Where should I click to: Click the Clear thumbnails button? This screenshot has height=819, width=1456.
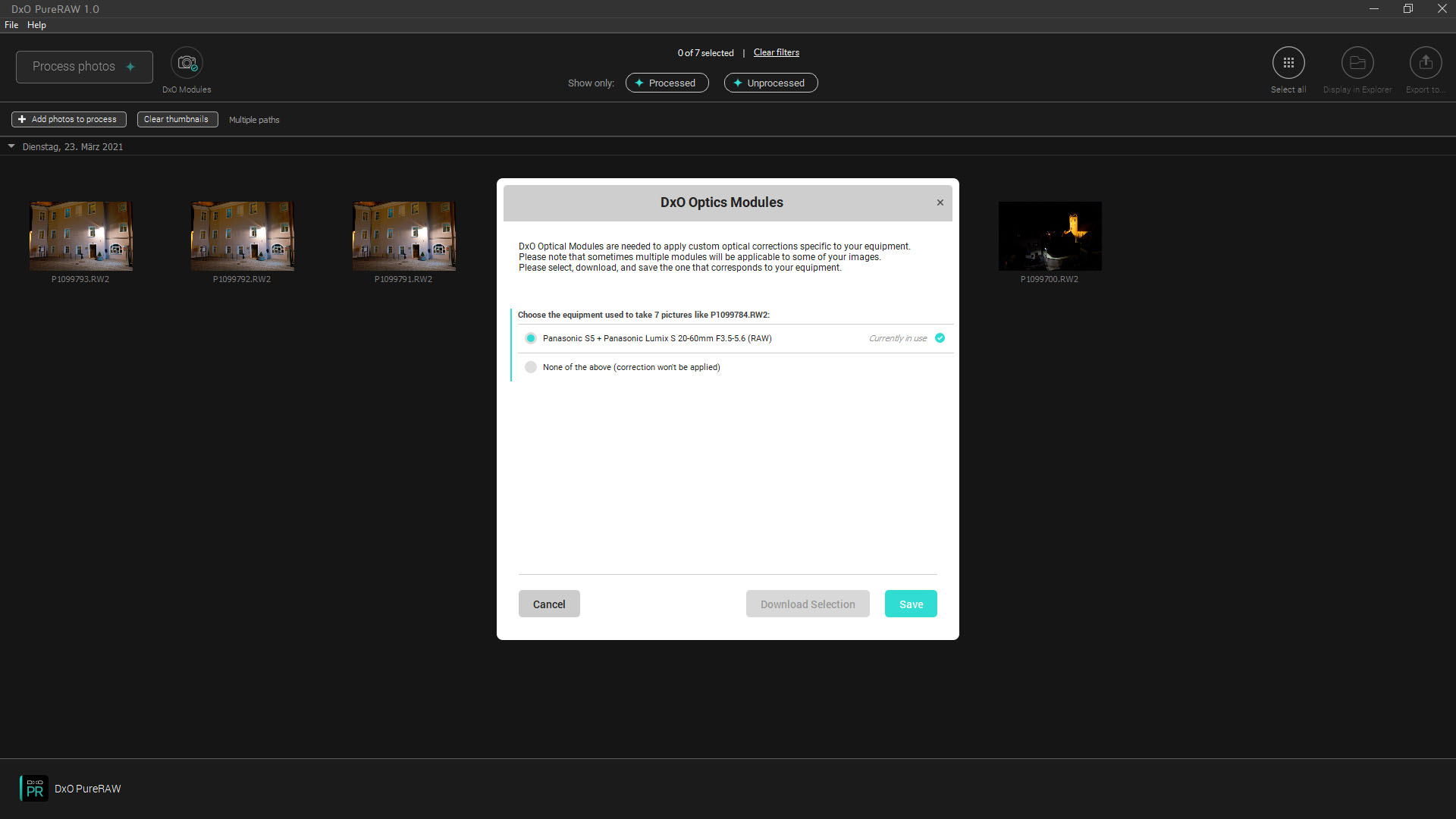177,120
